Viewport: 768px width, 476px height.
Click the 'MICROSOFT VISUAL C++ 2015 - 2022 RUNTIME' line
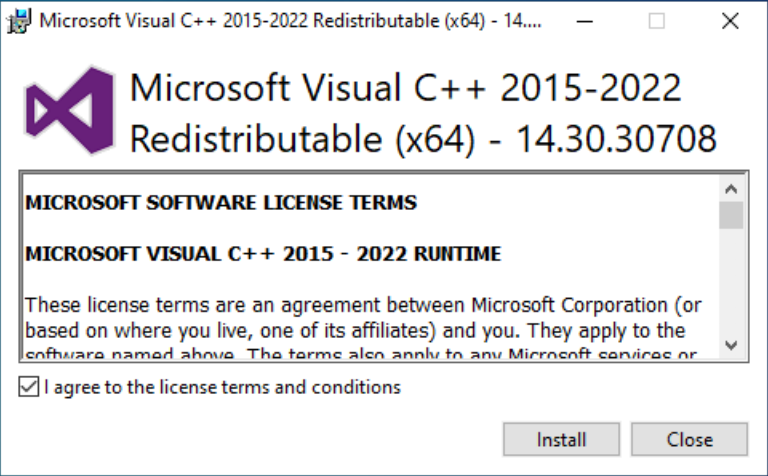263,254
